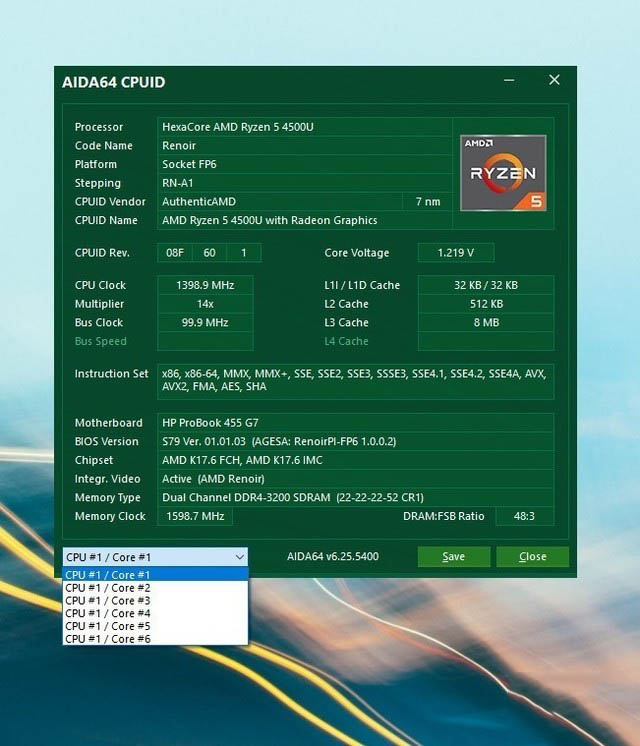Click the Integr. Video Active (AMD Renoir) value
This screenshot has width=640, height=746.
(x=355, y=479)
